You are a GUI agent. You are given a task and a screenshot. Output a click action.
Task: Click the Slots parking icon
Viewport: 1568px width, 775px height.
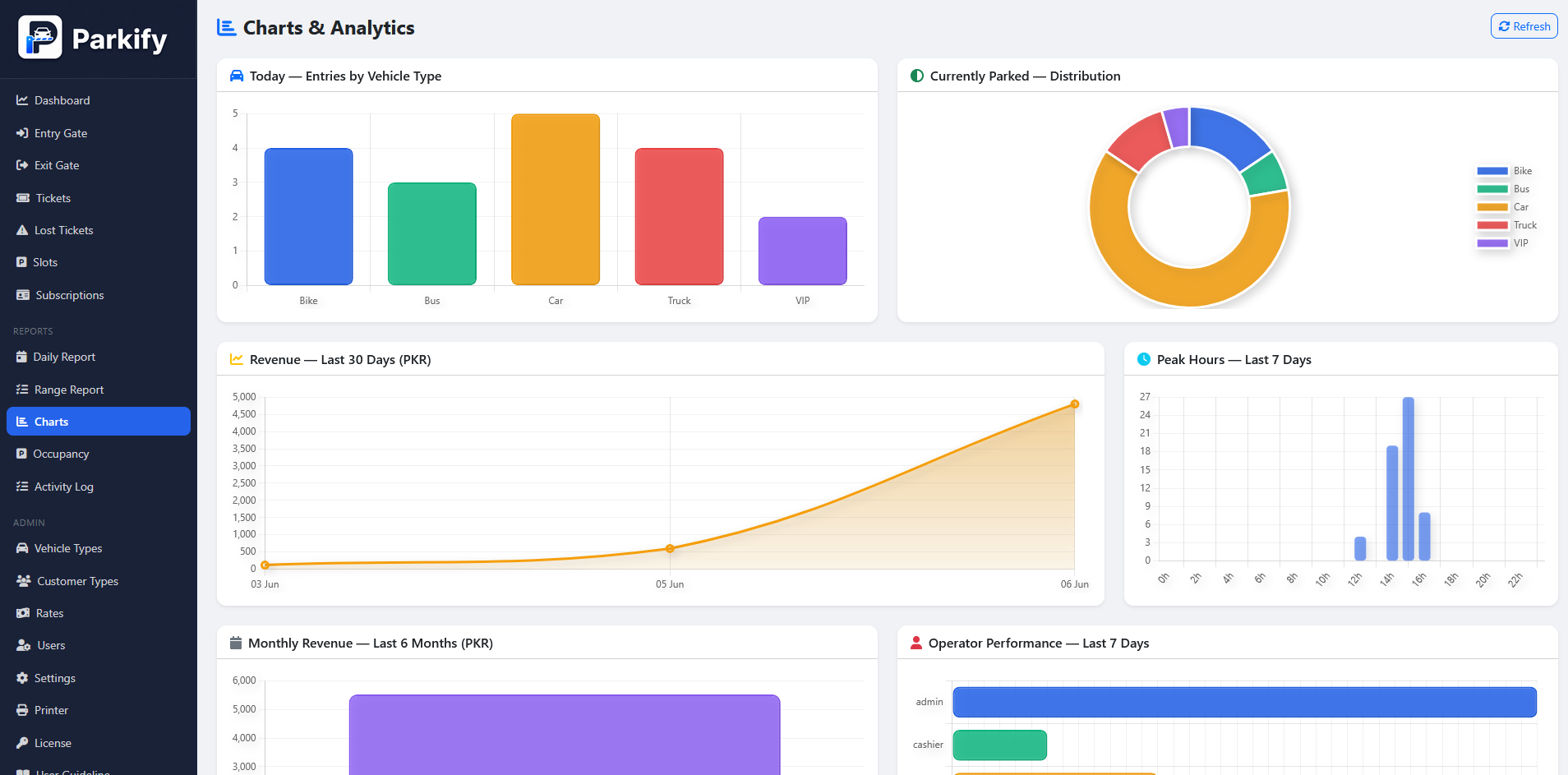point(21,262)
